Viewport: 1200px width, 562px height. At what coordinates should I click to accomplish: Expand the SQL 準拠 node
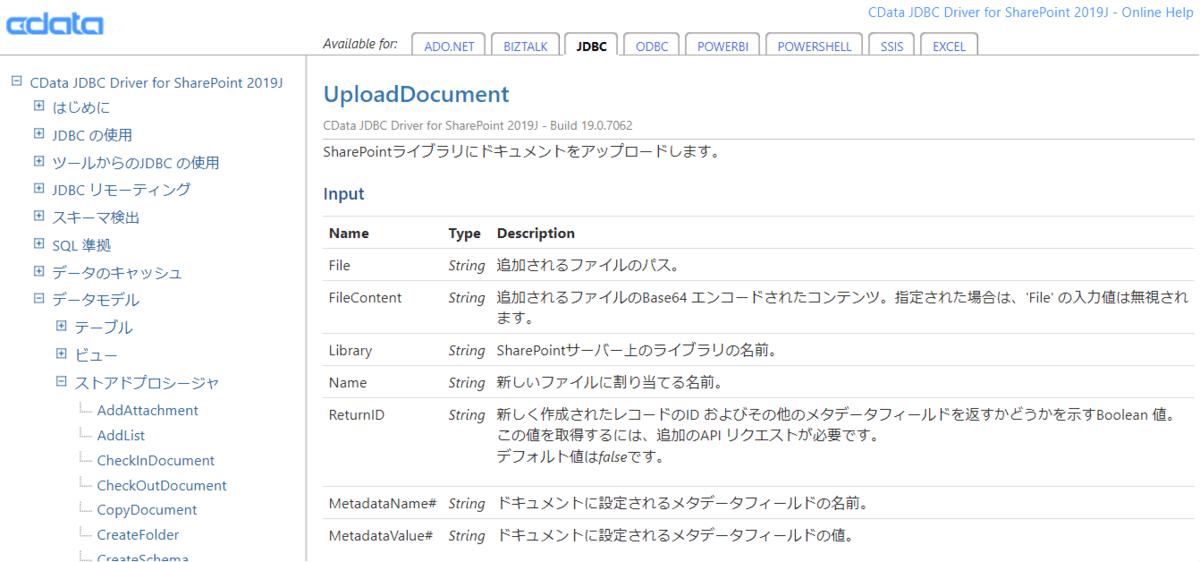coord(39,244)
